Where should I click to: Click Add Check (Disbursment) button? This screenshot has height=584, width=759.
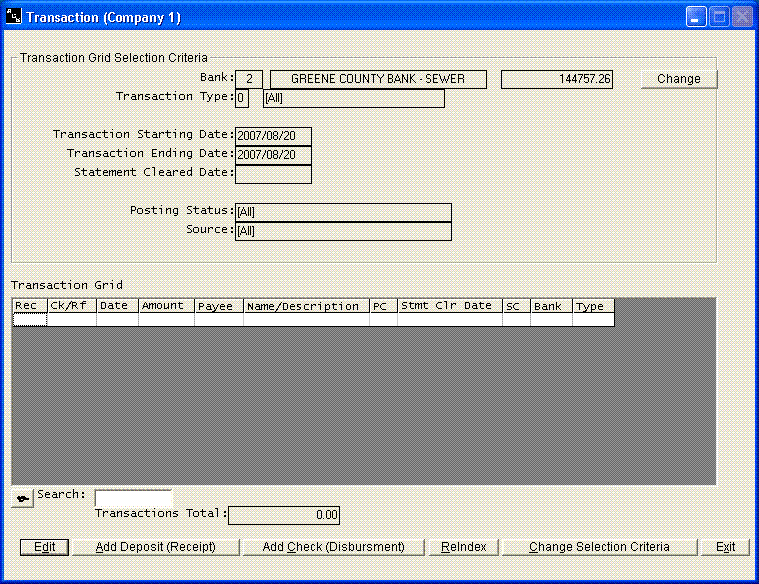click(x=333, y=547)
